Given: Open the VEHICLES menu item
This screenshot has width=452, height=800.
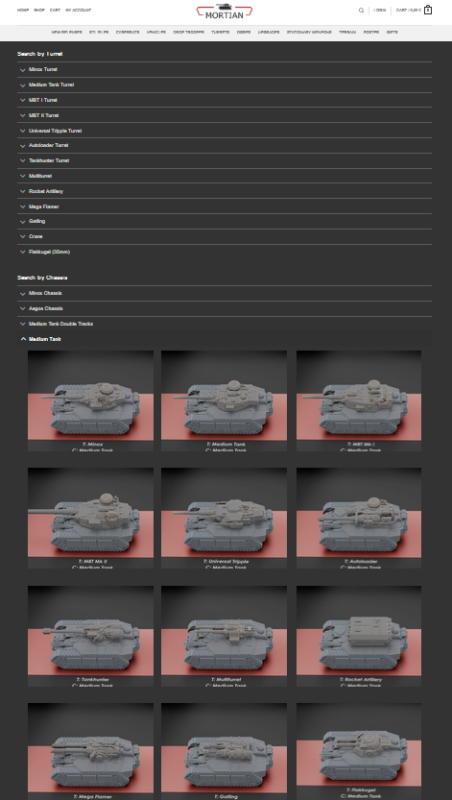Looking at the screenshot, I should [x=156, y=32].
